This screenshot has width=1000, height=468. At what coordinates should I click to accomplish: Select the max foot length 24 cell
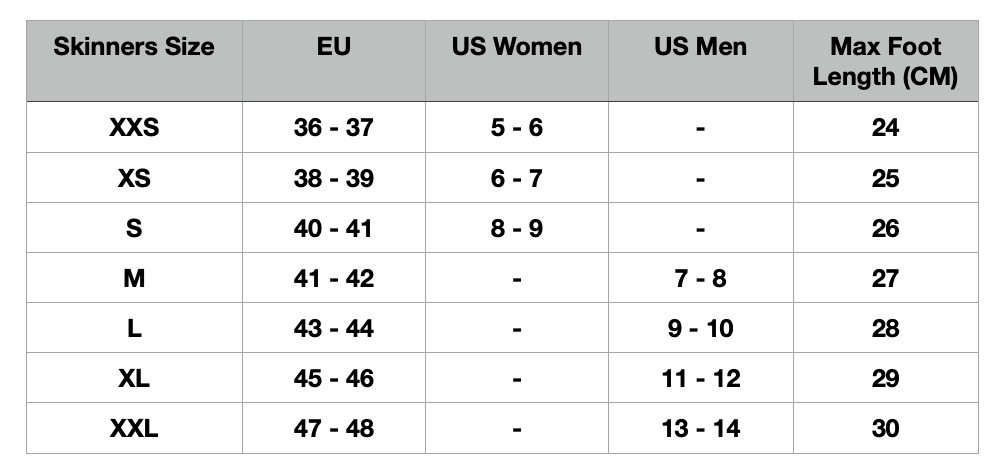[x=885, y=128]
